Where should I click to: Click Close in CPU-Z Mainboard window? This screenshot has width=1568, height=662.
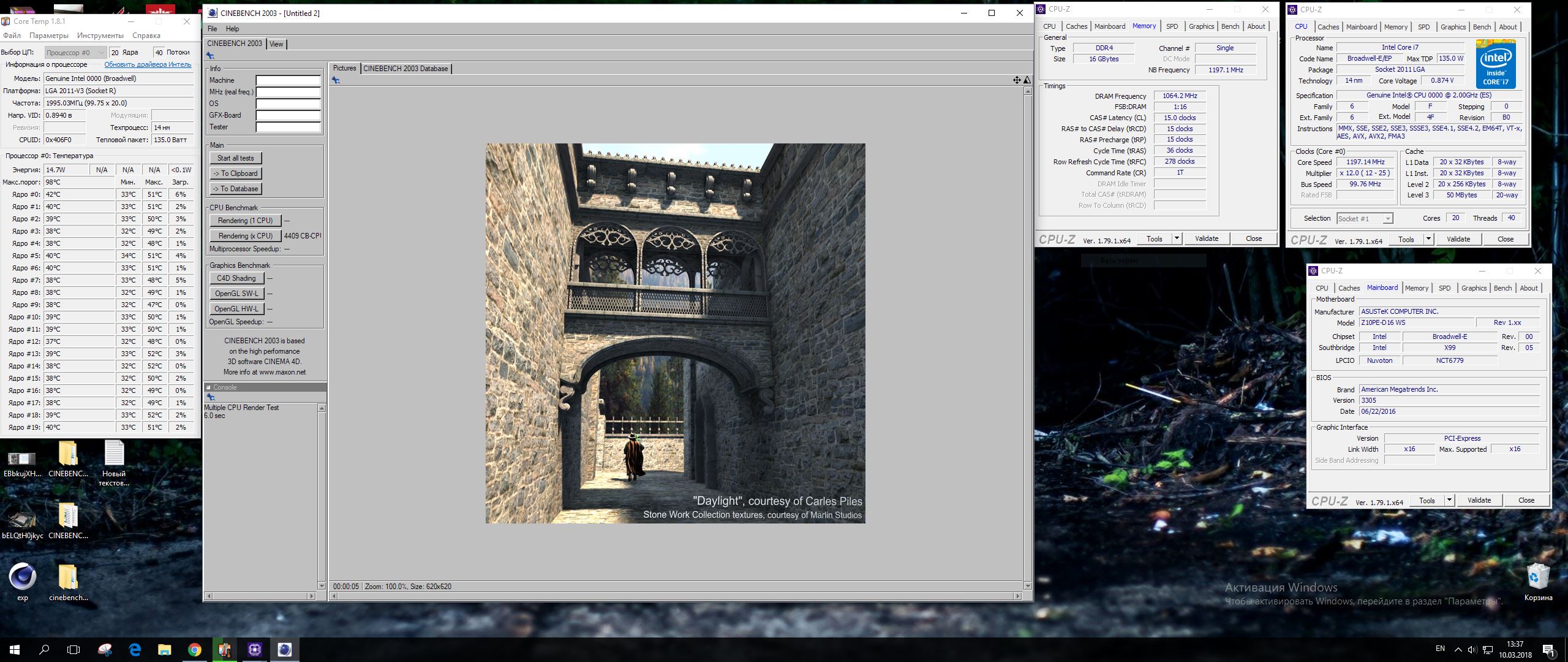[1526, 500]
